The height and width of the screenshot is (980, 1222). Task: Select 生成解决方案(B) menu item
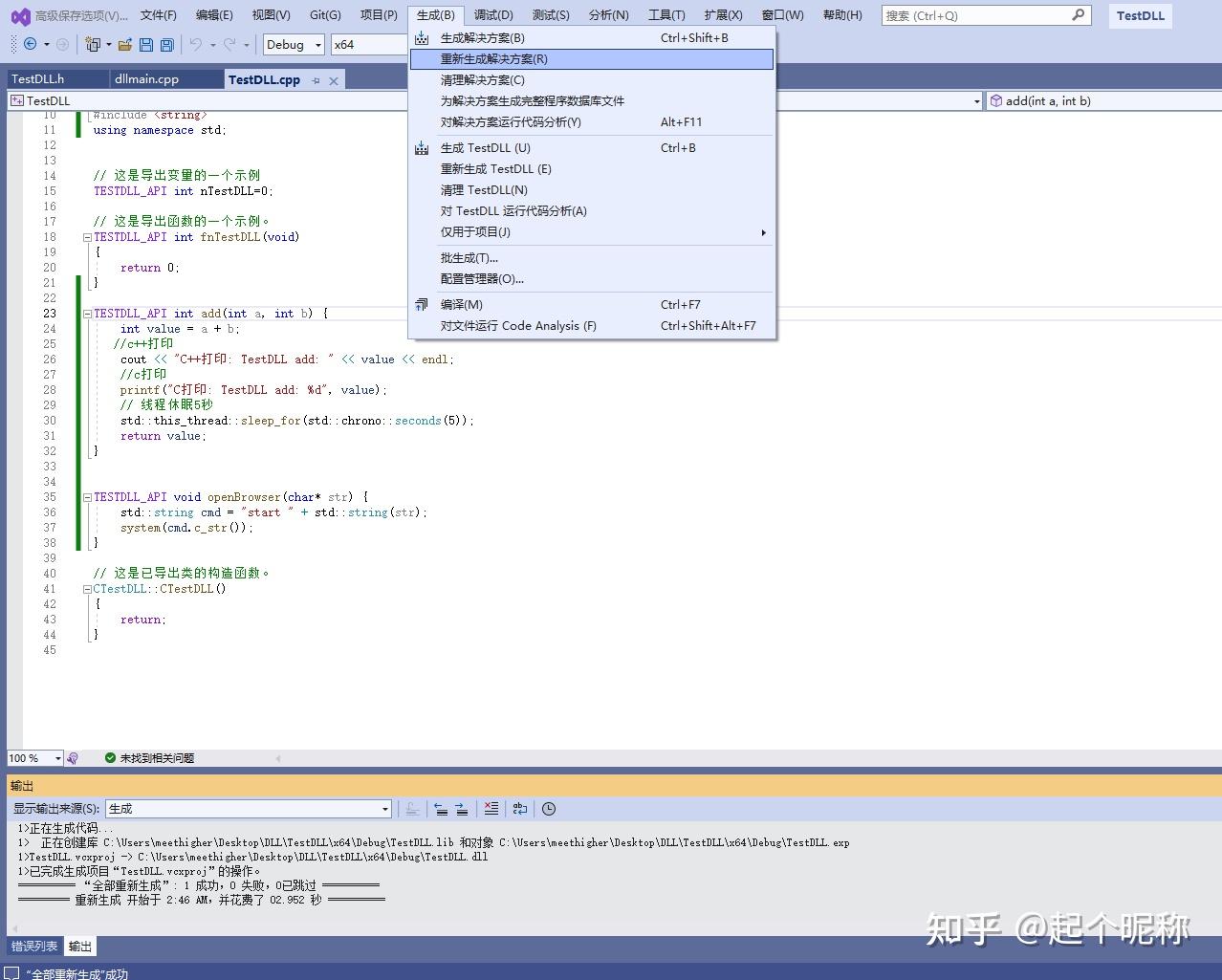pos(592,38)
